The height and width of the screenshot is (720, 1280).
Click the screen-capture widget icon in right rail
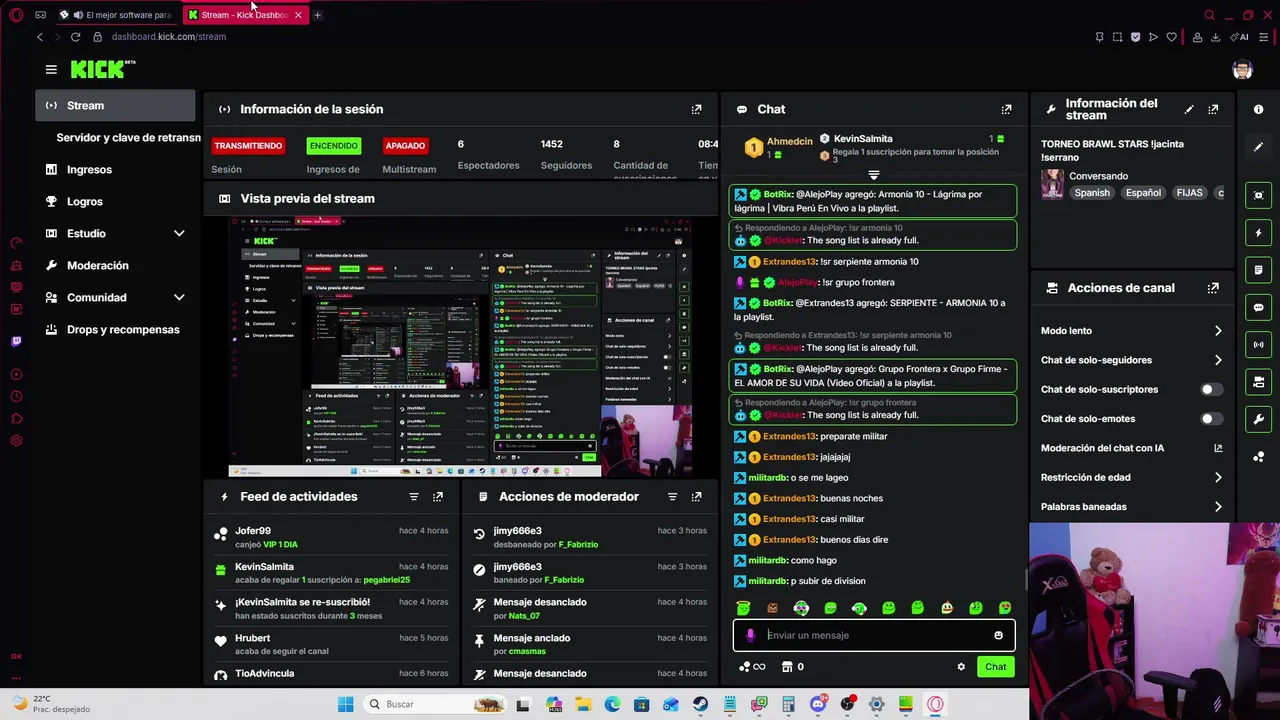tap(1259, 195)
